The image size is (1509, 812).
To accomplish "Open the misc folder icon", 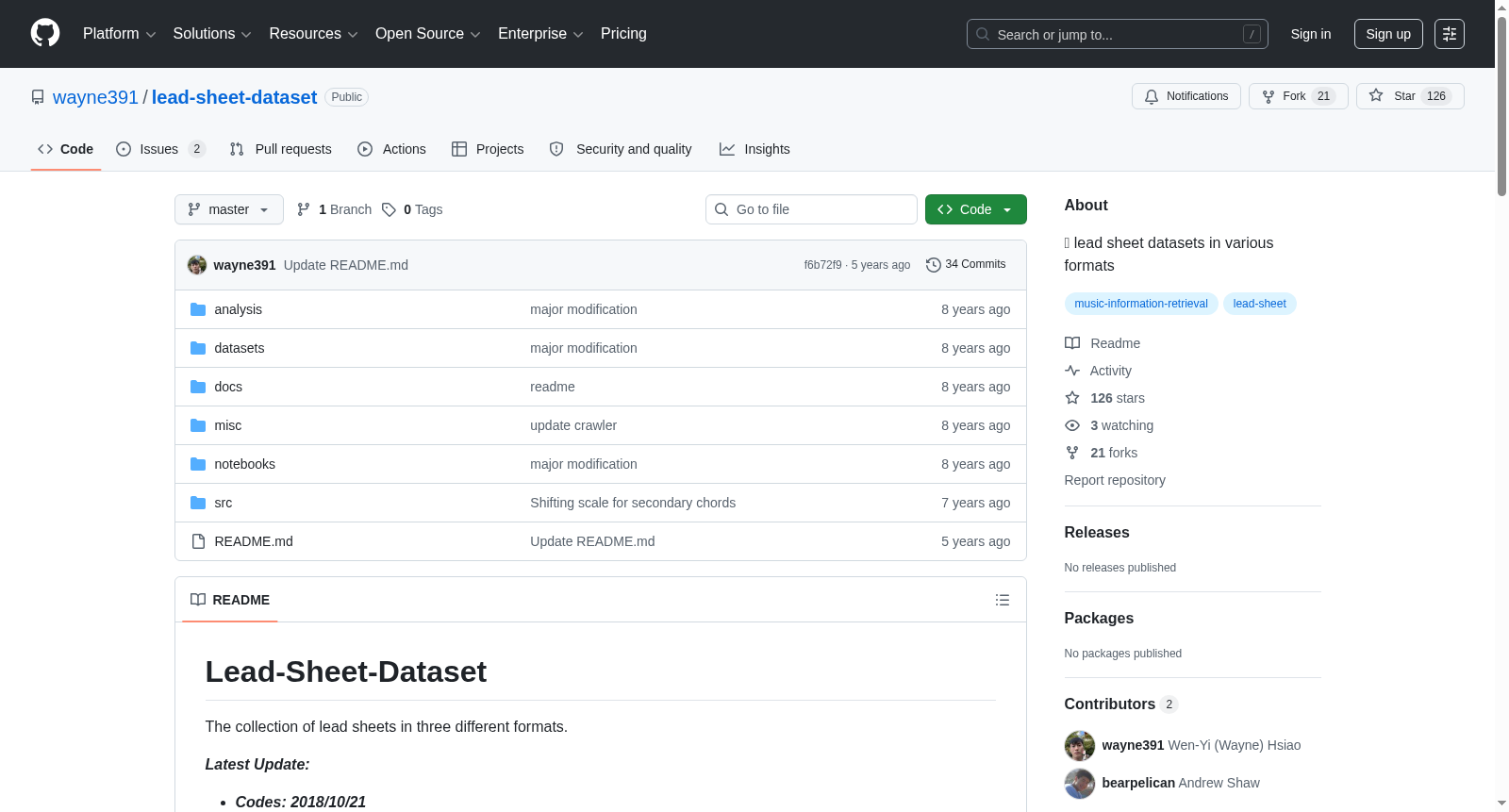I will click(x=198, y=425).
